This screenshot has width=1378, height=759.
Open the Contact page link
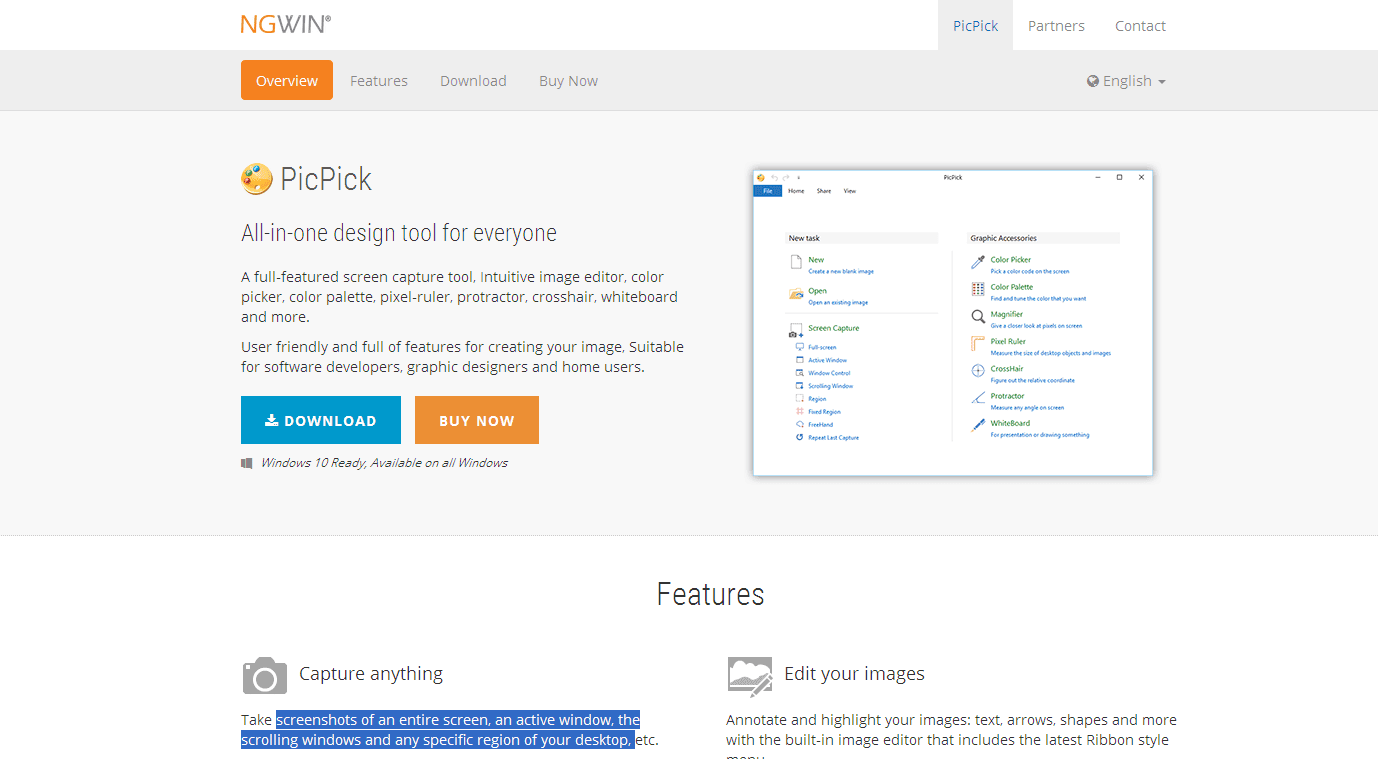(x=1140, y=25)
